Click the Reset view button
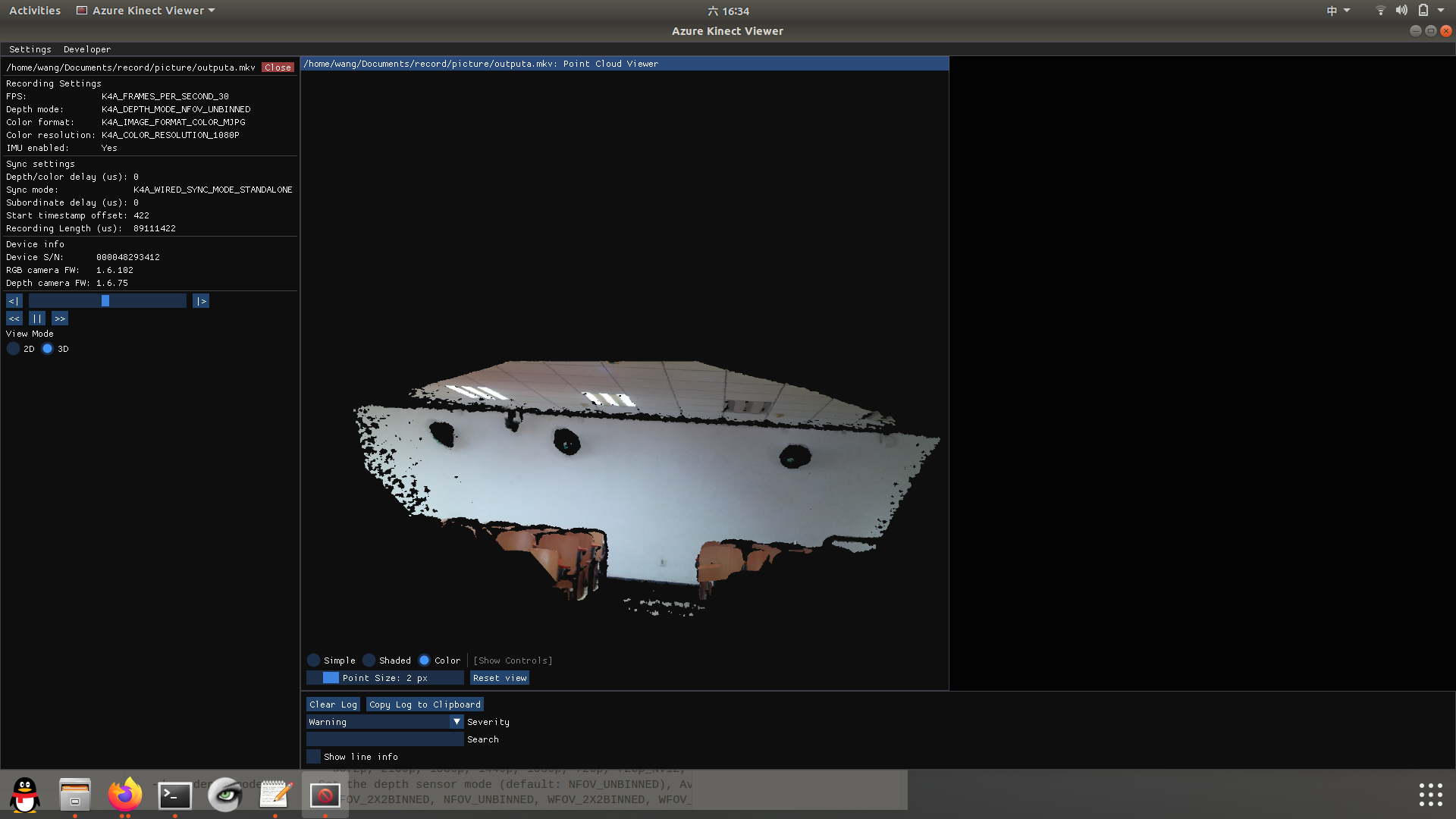Screen dimensions: 1456x819 [499, 677]
